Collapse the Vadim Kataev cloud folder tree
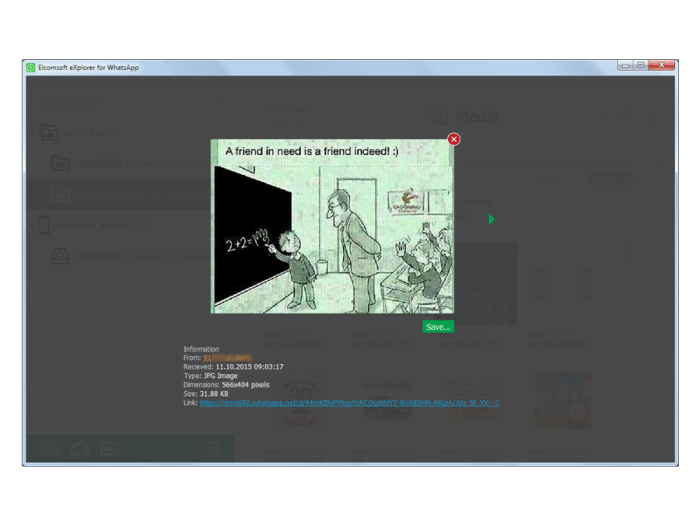This screenshot has height=525, width=700. coord(32,132)
